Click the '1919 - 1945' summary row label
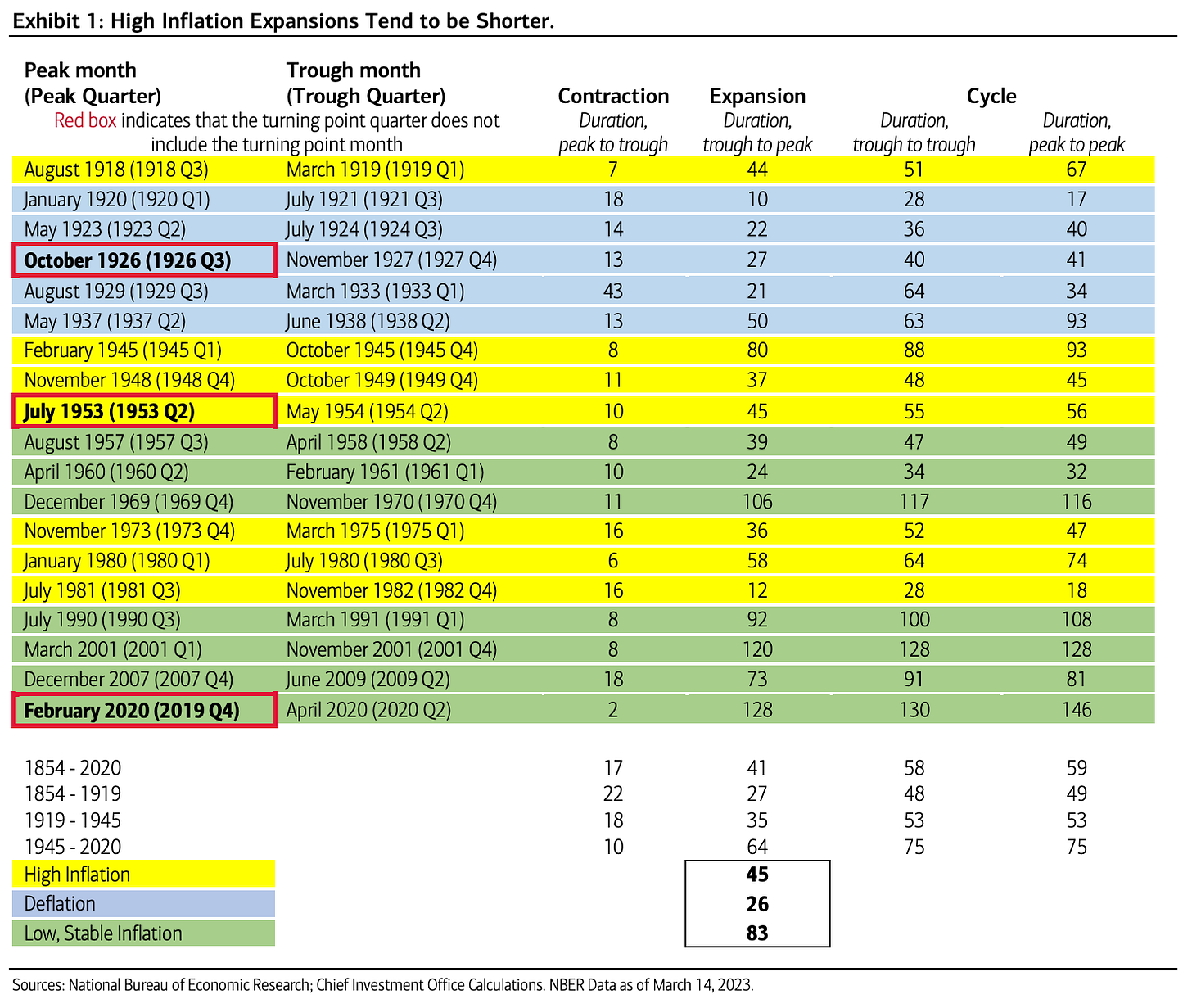1192x1008 pixels. (73, 820)
